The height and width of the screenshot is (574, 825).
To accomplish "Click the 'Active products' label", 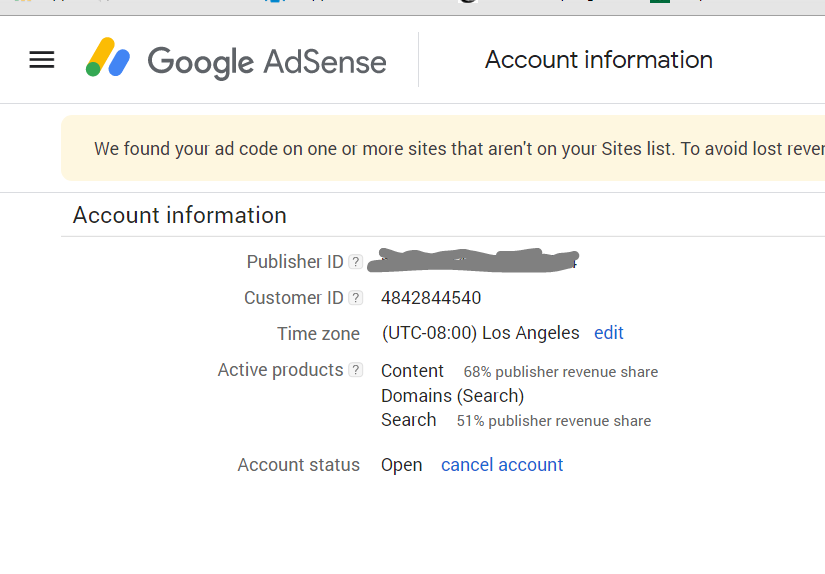I will point(280,370).
